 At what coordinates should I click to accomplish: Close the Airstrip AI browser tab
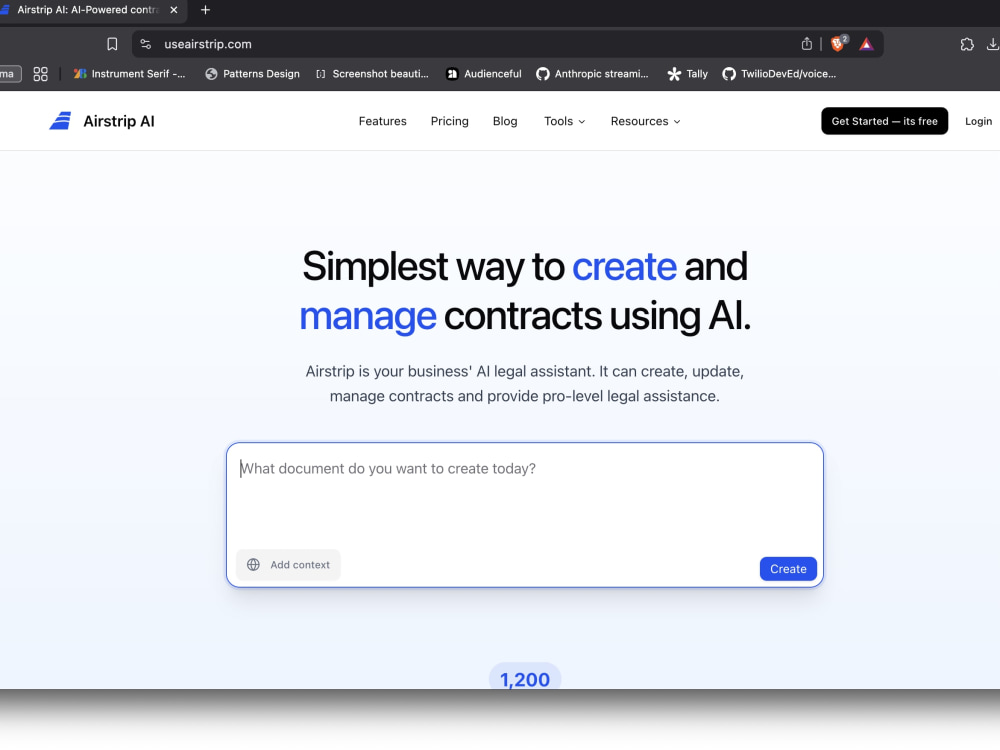coord(173,10)
